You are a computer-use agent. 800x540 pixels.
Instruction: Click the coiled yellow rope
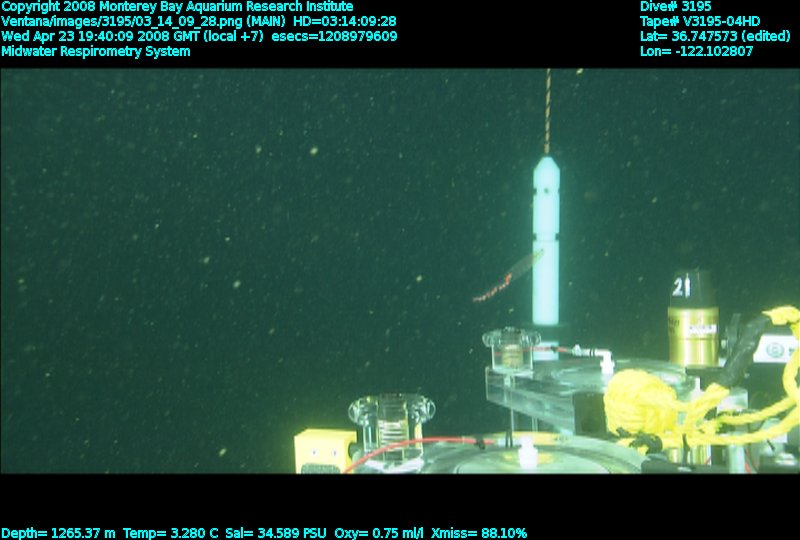click(x=650, y=400)
